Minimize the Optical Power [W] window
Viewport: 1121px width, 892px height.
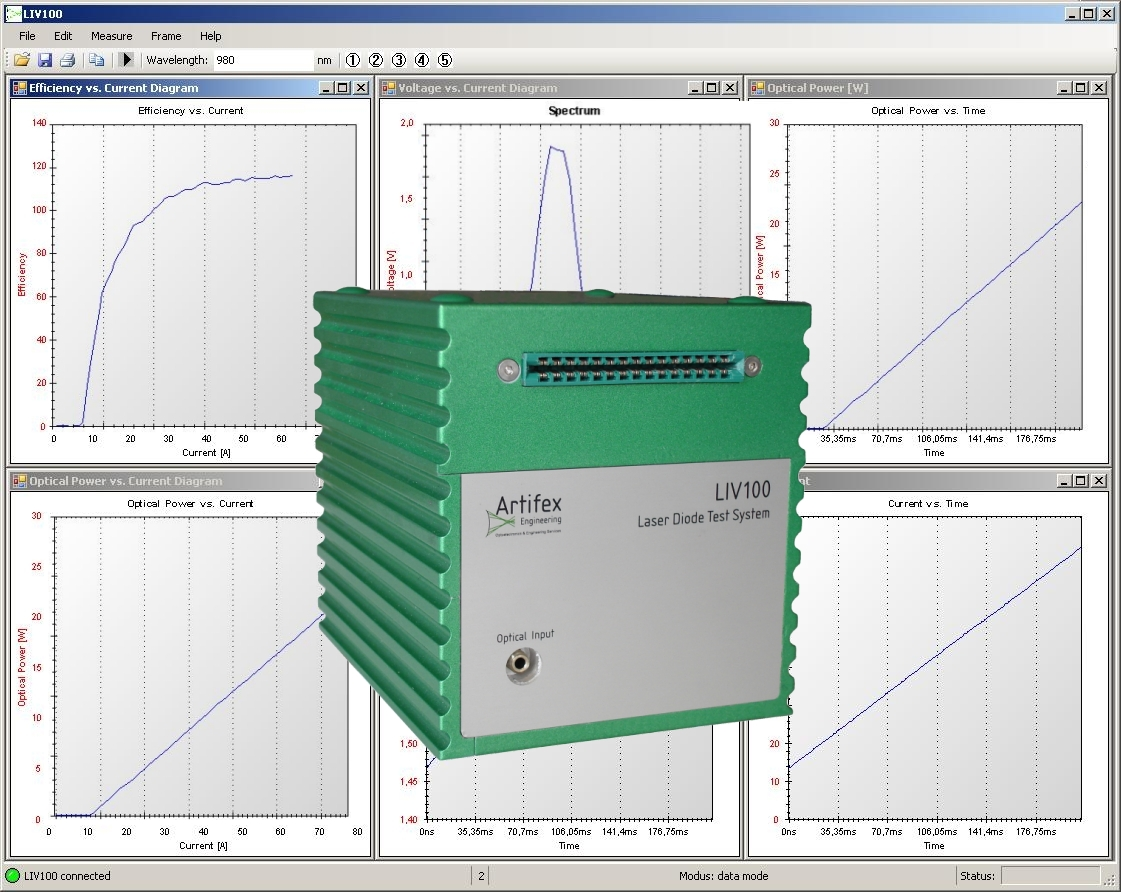[x=1064, y=88]
